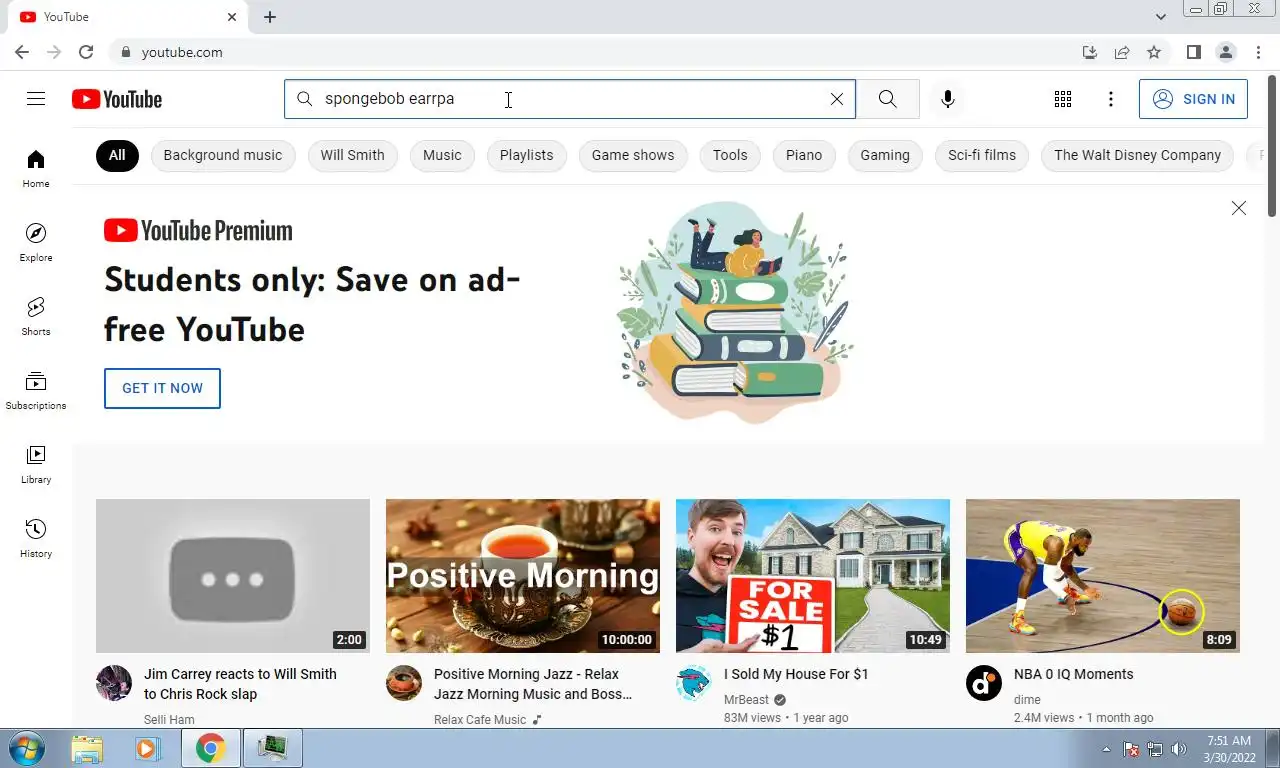This screenshot has height=768, width=1280.
Task: Click the address bar URL
Action: [x=182, y=52]
